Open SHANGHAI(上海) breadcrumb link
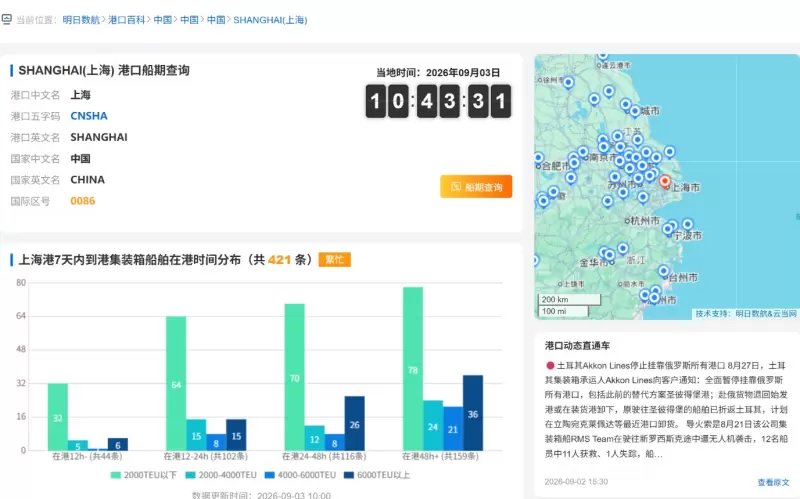The image size is (800, 499). tap(270, 20)
